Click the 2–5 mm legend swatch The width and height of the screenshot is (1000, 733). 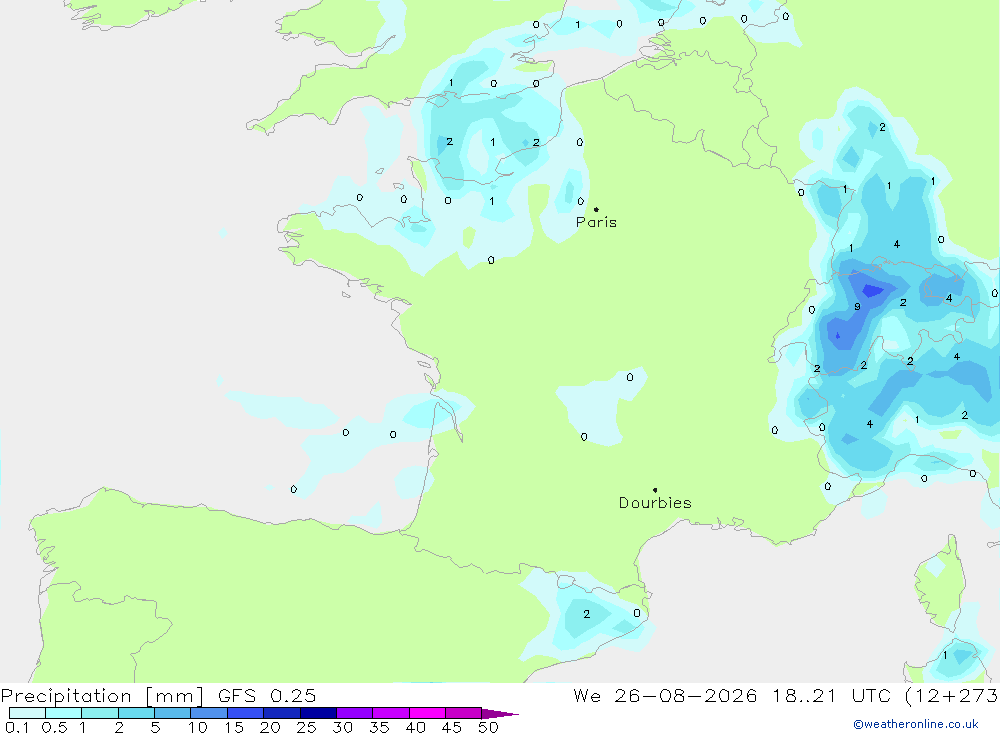136,713
